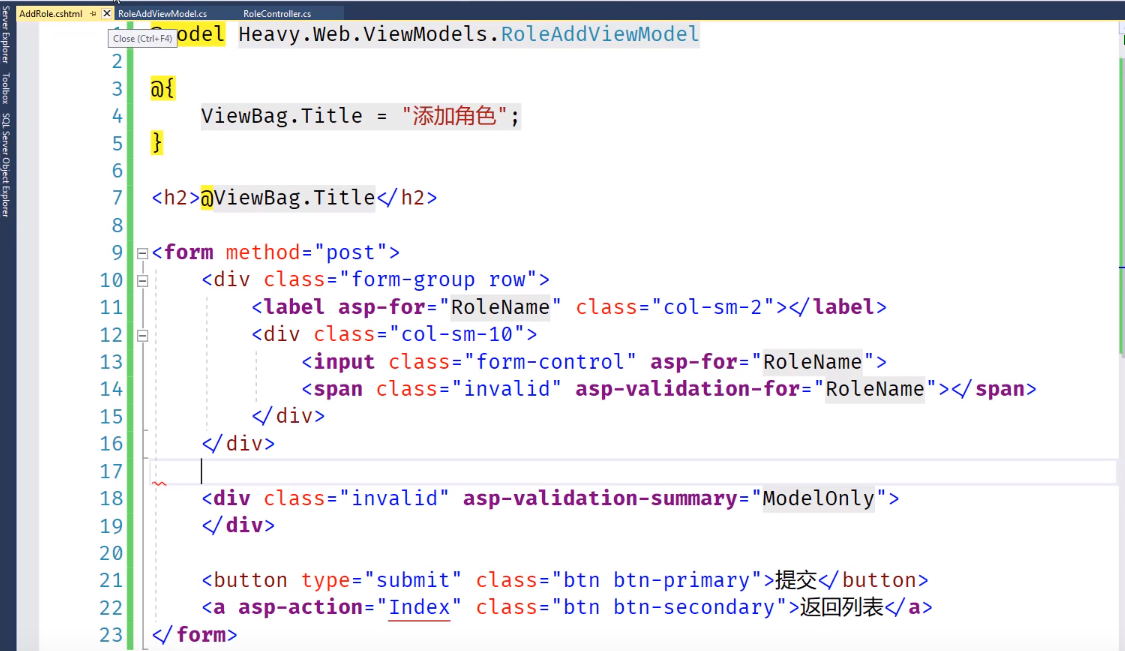The width and height of the screenshot is (1125, 651).
Task: Click line number 20 in the margin
Action: pyautogui.click(x=111, y=553)
